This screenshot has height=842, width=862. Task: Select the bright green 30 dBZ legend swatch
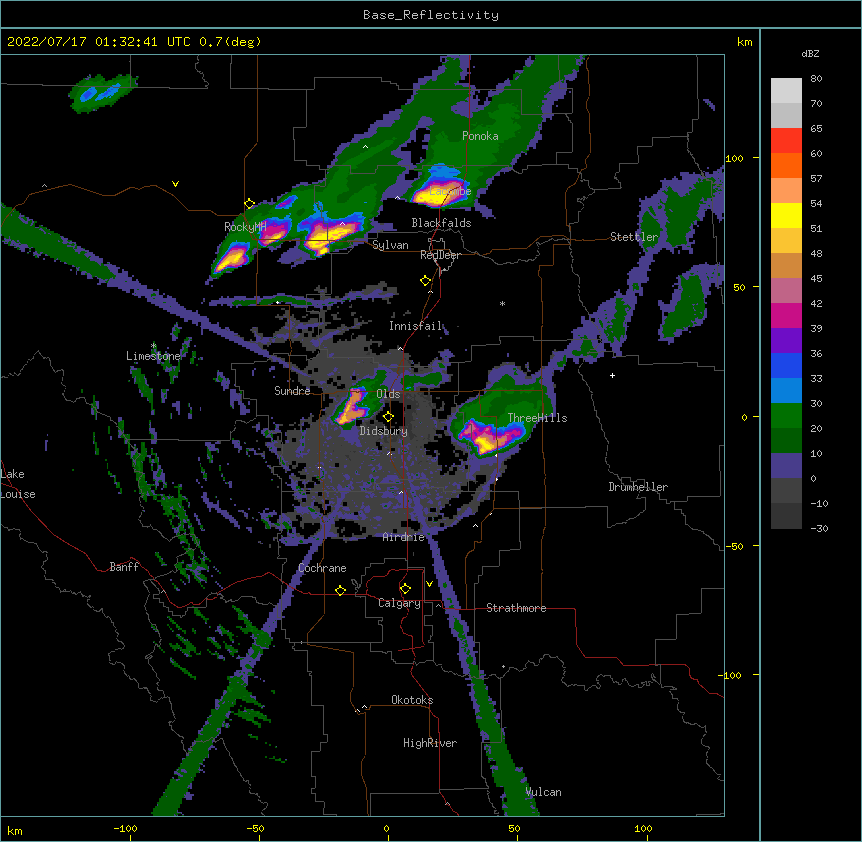pyautogui.click(x=786, y=416)
